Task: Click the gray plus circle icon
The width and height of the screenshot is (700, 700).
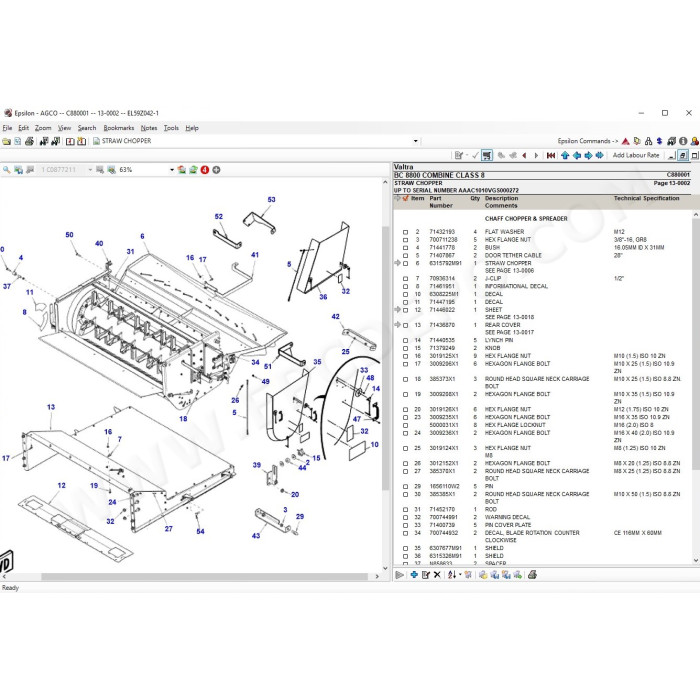Action: click(217, 170)
